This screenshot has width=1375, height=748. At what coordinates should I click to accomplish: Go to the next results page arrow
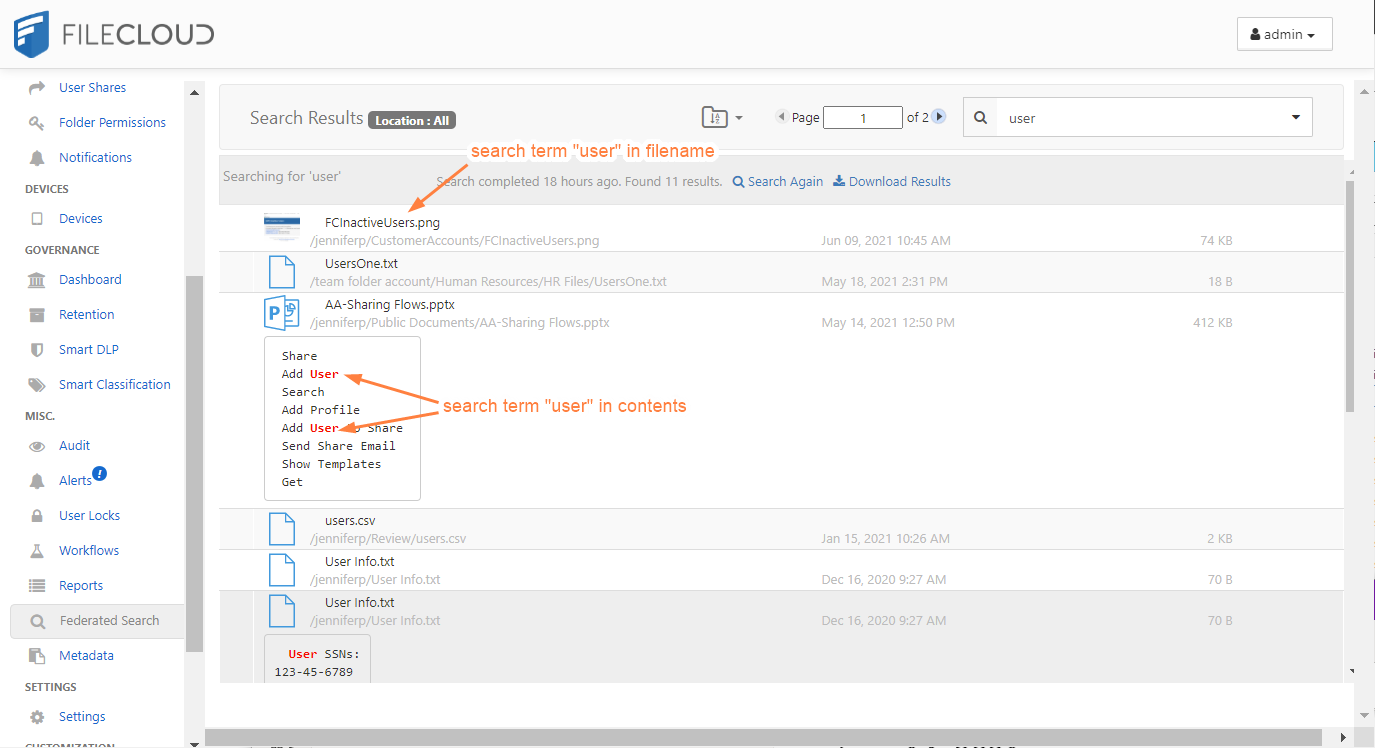tap(939, 117)
